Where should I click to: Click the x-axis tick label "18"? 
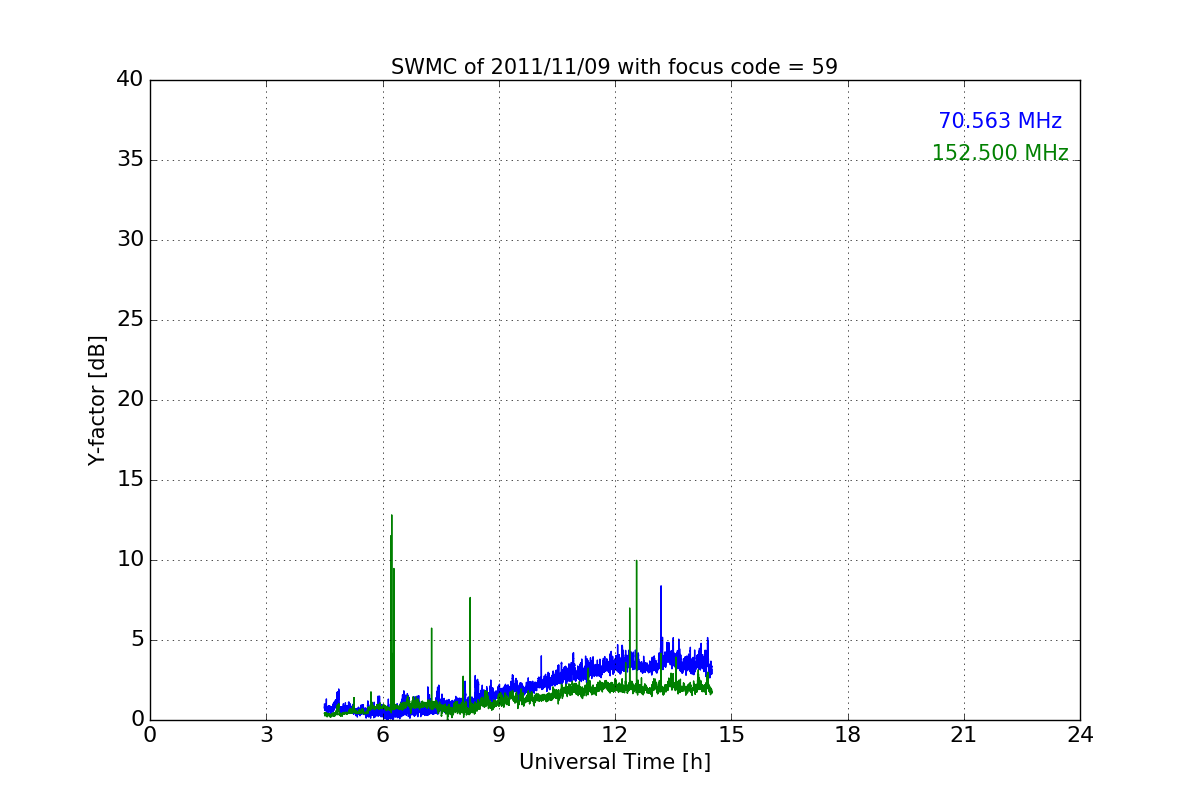coord(848,735)
